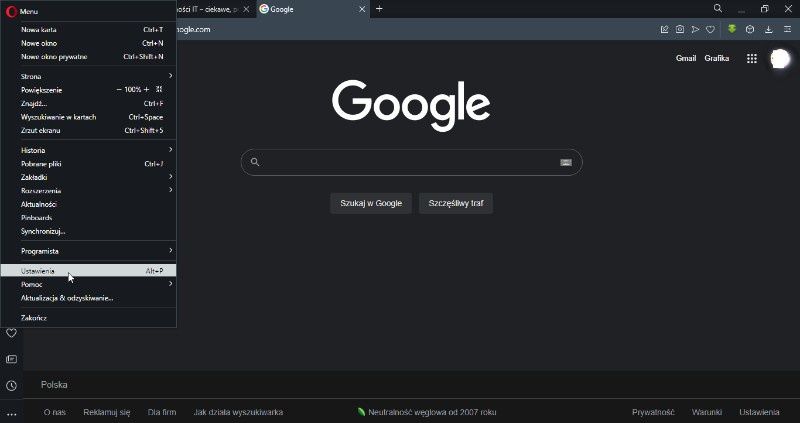Toggle fullscreen icon next to zoom
The height and width of the screenshot is (423, 800).
tap(159, 89)
